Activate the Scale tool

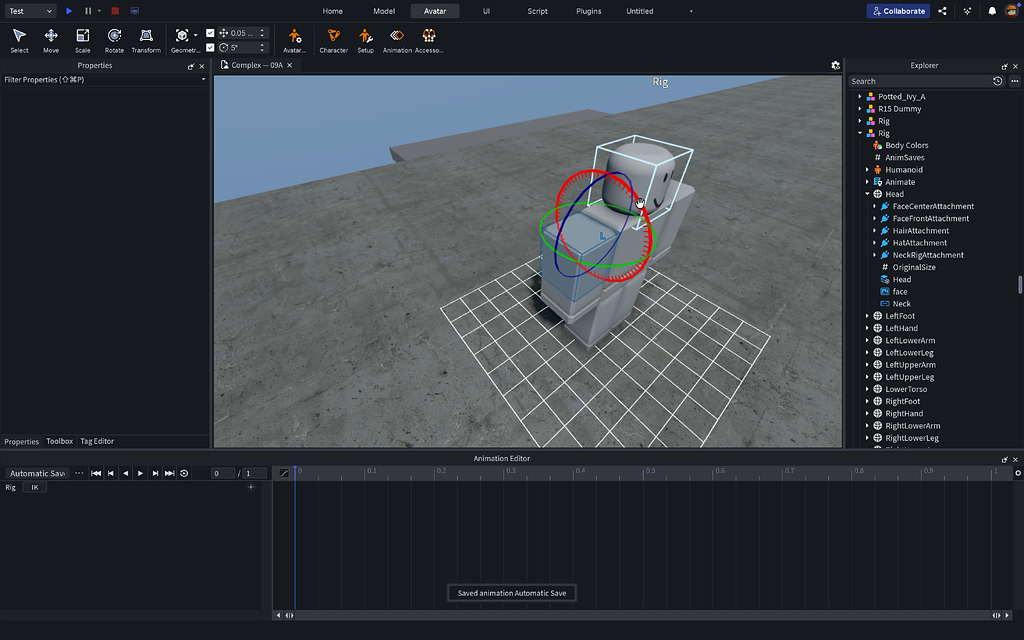pos(82,40)
